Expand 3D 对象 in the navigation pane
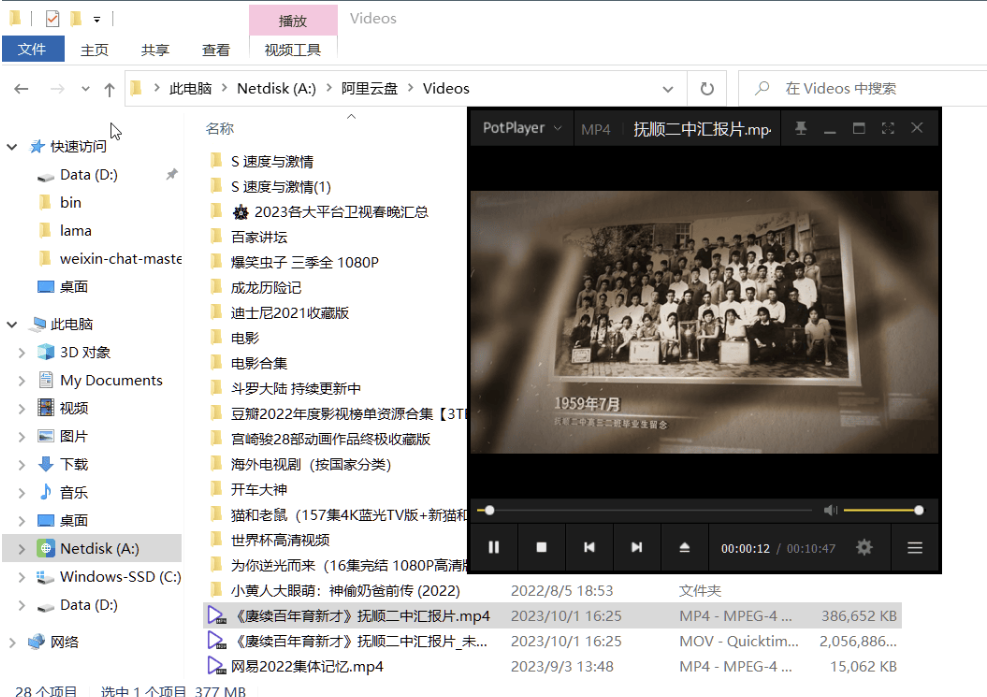The image size is (987, 697). click(22, 351)
